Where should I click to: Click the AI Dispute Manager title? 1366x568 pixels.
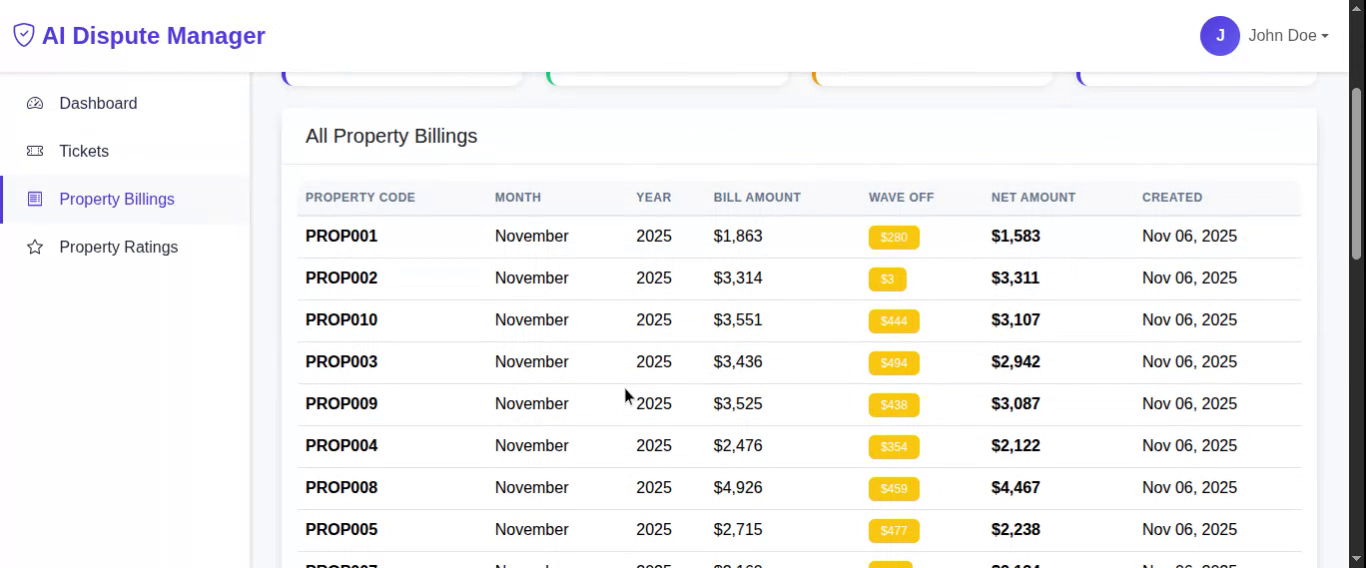[x=153, y=36]
